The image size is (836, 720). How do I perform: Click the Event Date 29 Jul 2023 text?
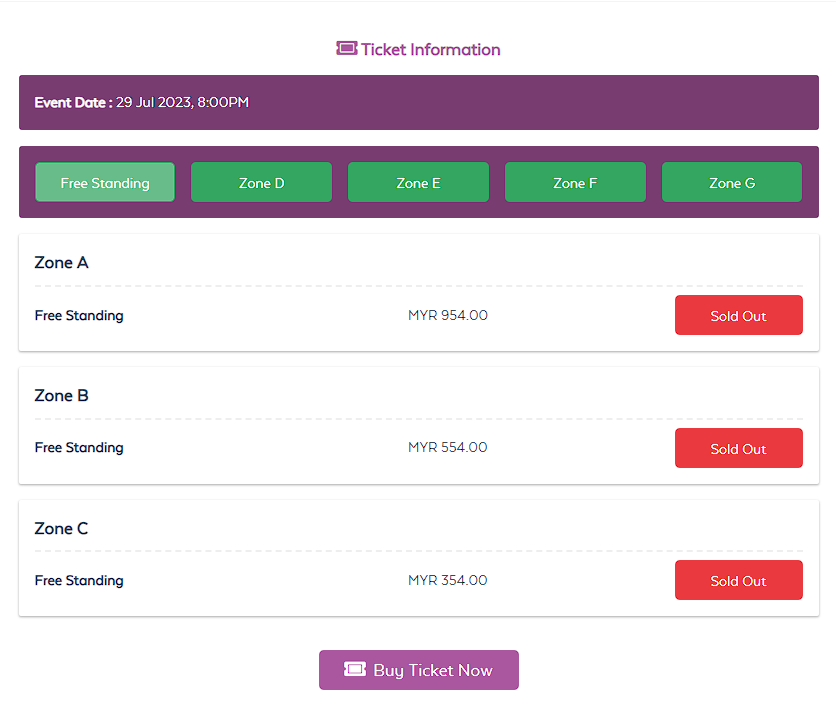click(142, 102)
